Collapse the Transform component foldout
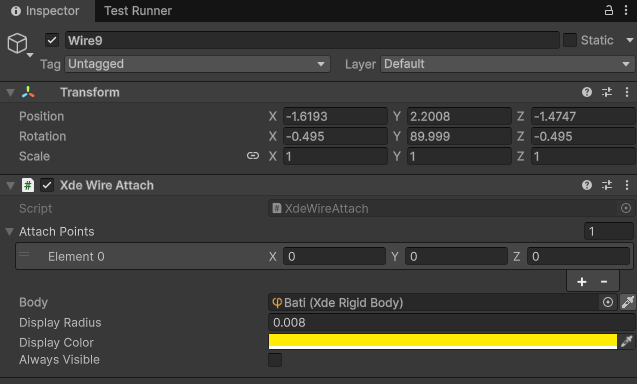 coord(10,93)
